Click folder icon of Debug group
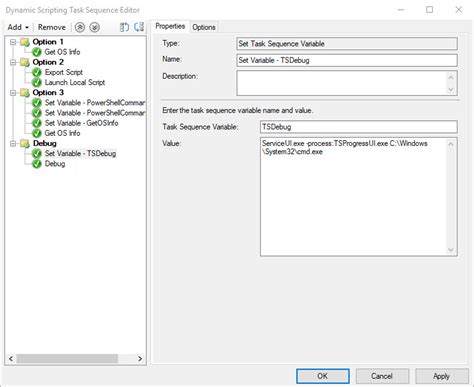 coord(25,144)
